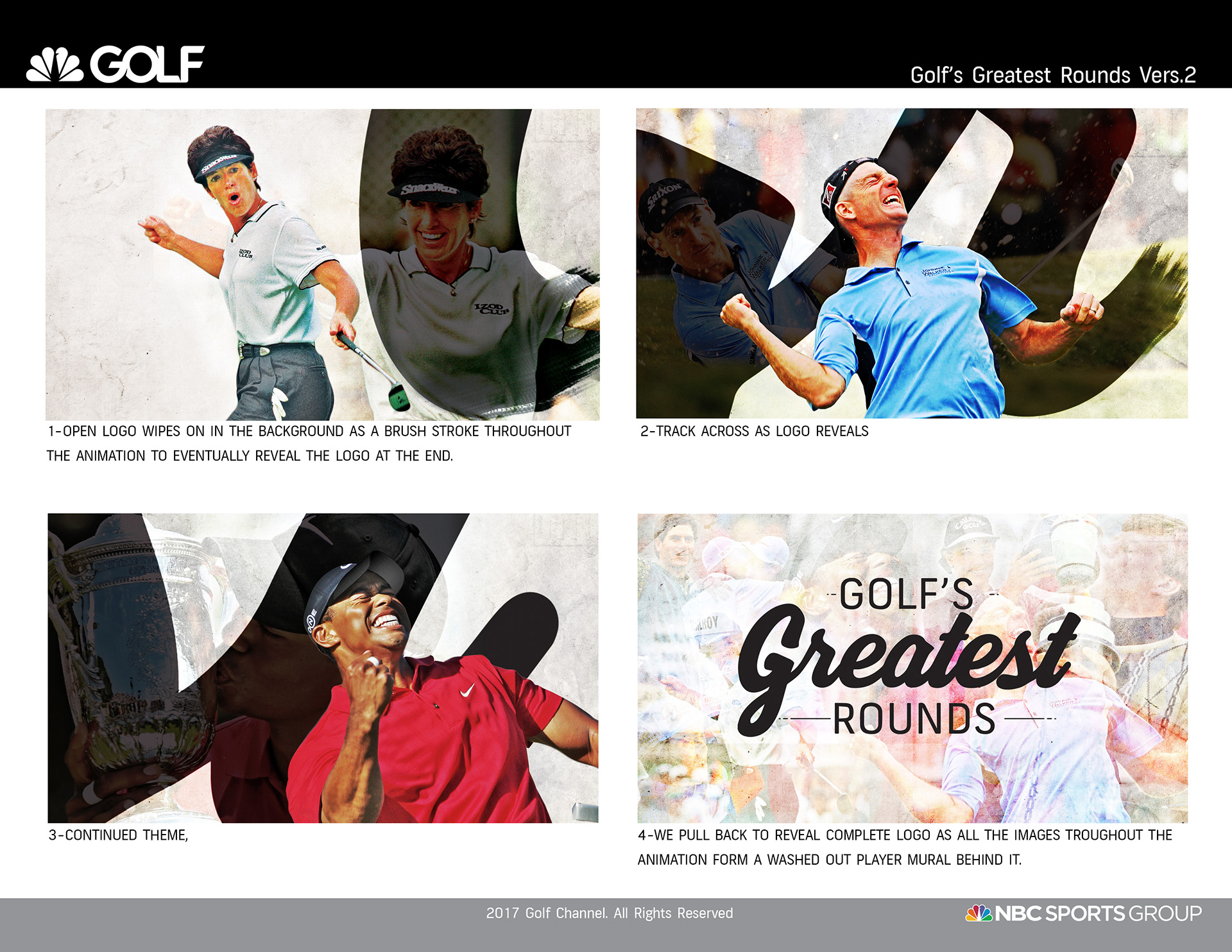This screenshot has width=1232, height=952.
Task: Click the NBC Sports Group wordmark
Action: (1099, 913)
